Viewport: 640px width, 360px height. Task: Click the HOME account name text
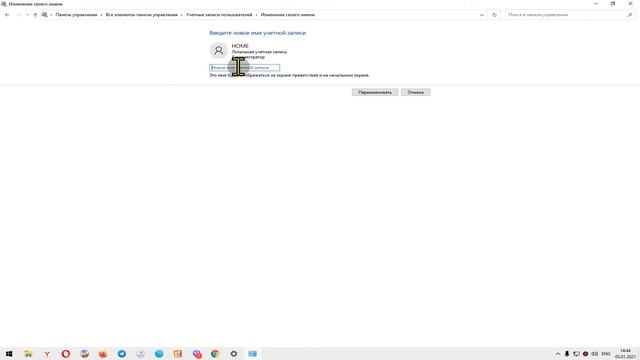coord(240,46)
